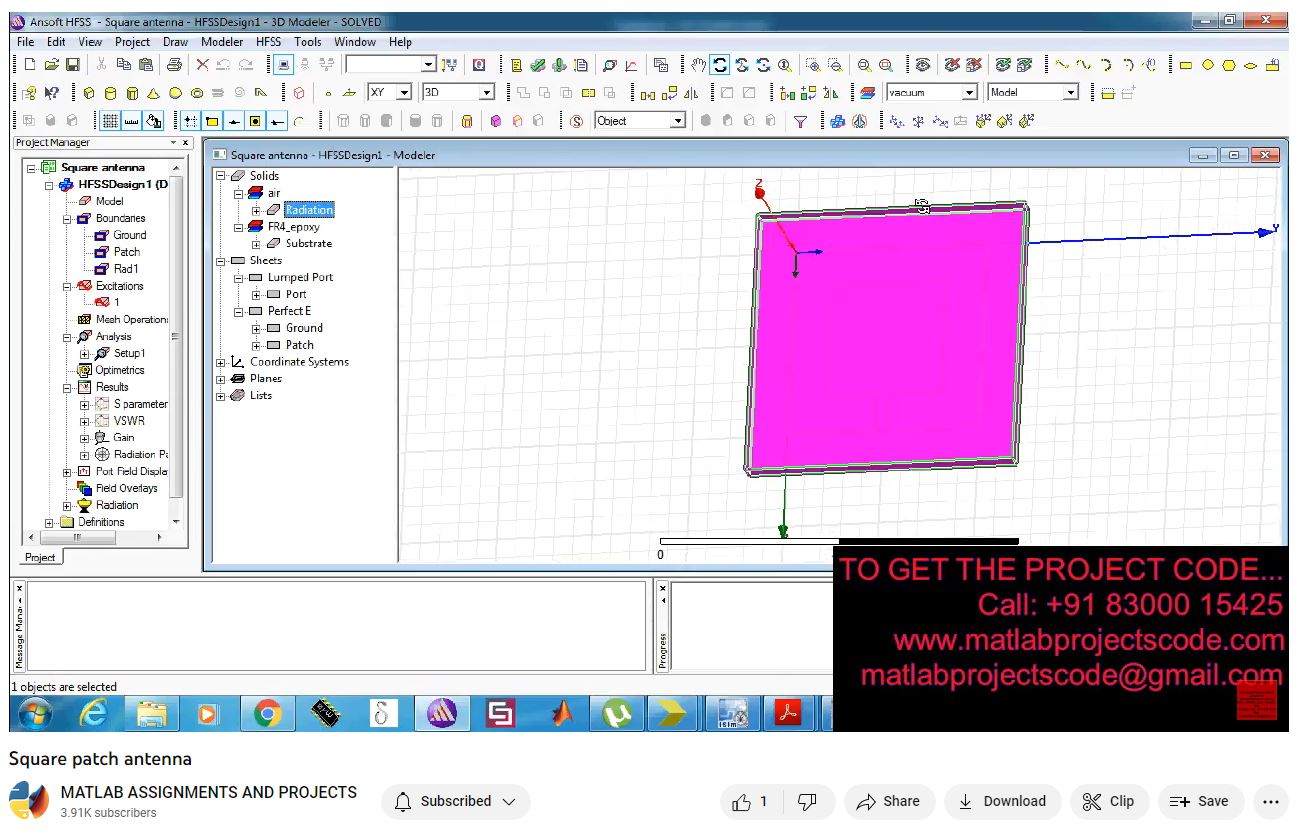
Task: Open the File menu
Action: tap(25, 42)
